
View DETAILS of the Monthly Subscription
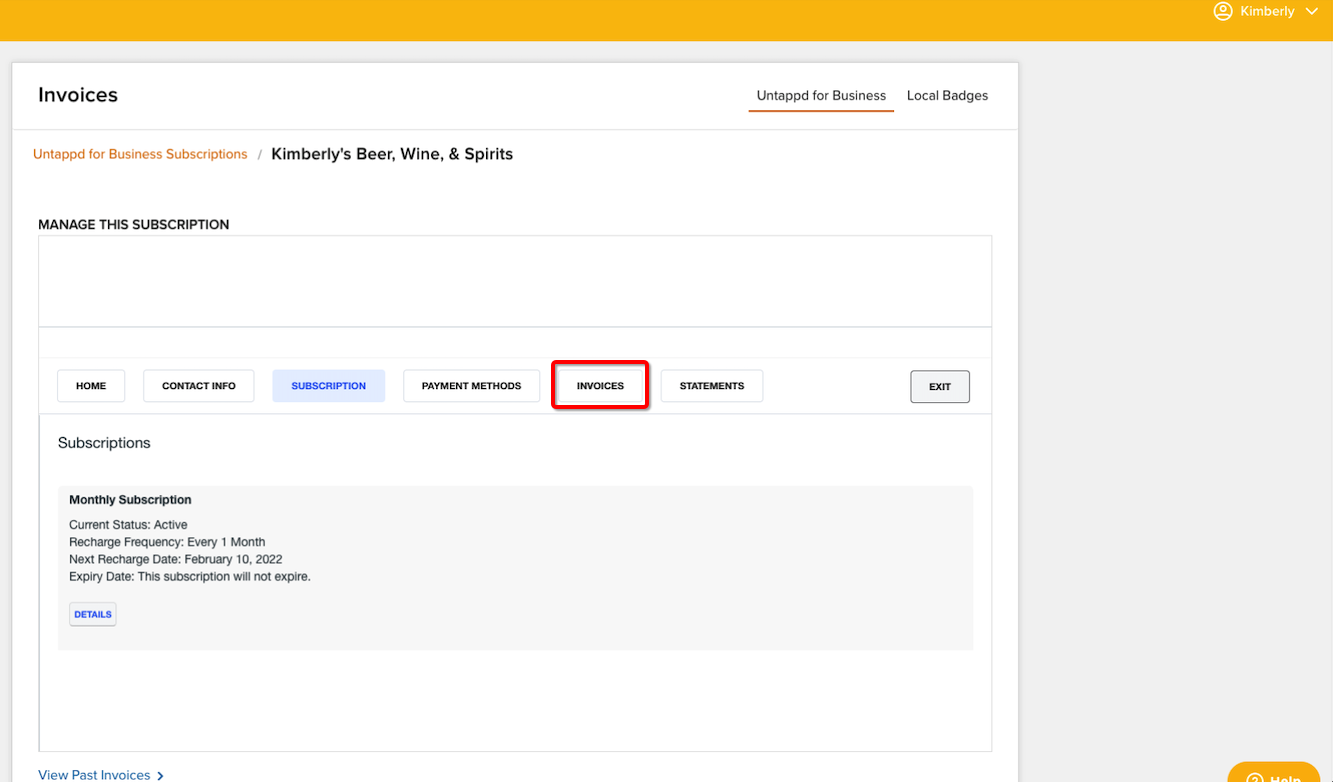[93, 614]
